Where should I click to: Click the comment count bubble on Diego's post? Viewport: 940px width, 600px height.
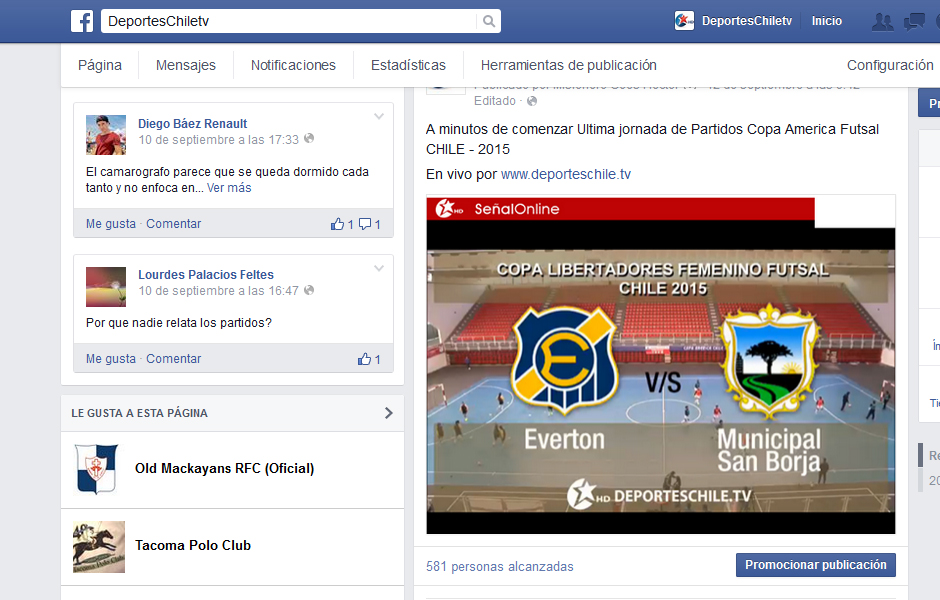pos(365,224)
